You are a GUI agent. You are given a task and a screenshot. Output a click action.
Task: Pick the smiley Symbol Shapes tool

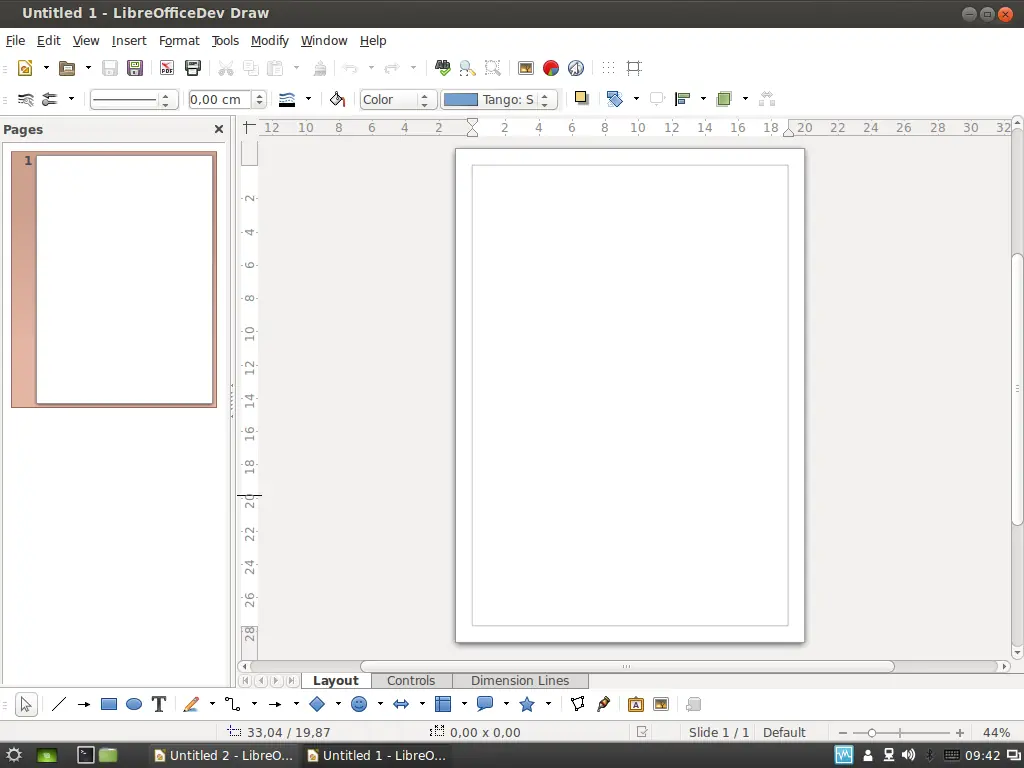click(x=359, y=705)
